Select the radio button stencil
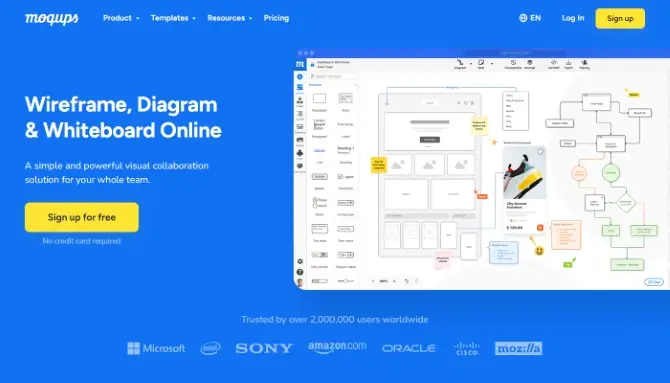This screenshot has width=670, height=383. point(320,203)
